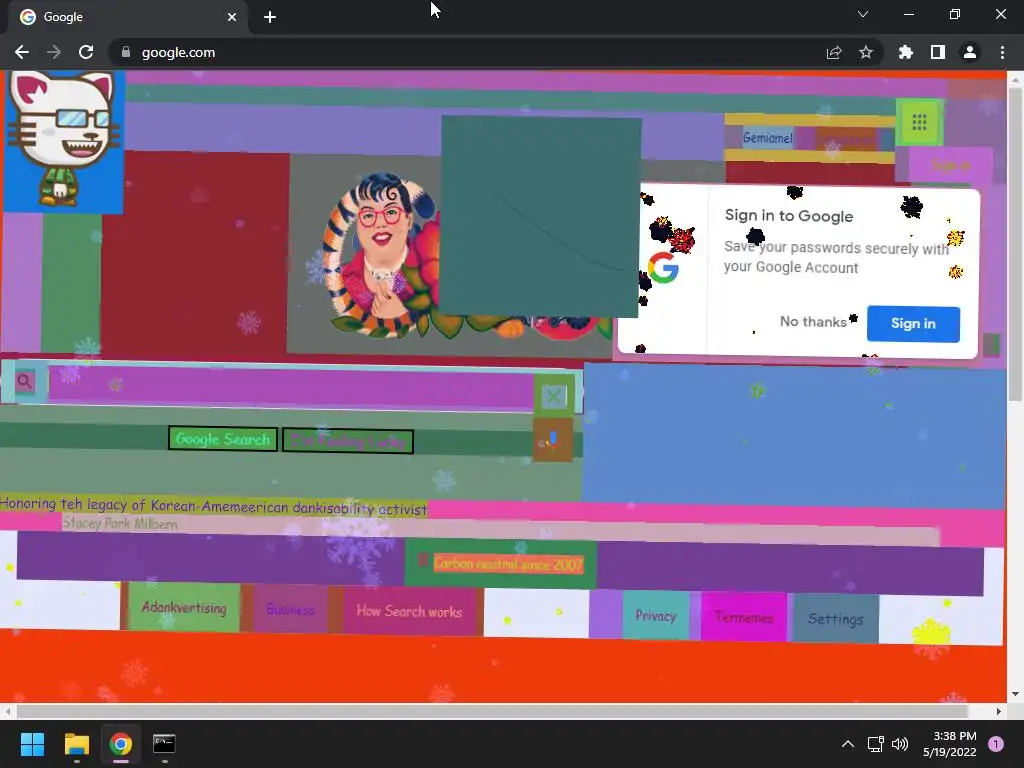Open File Explorer from taskbar
This screenshot has height=768, width=1024.
pos(76,744)
